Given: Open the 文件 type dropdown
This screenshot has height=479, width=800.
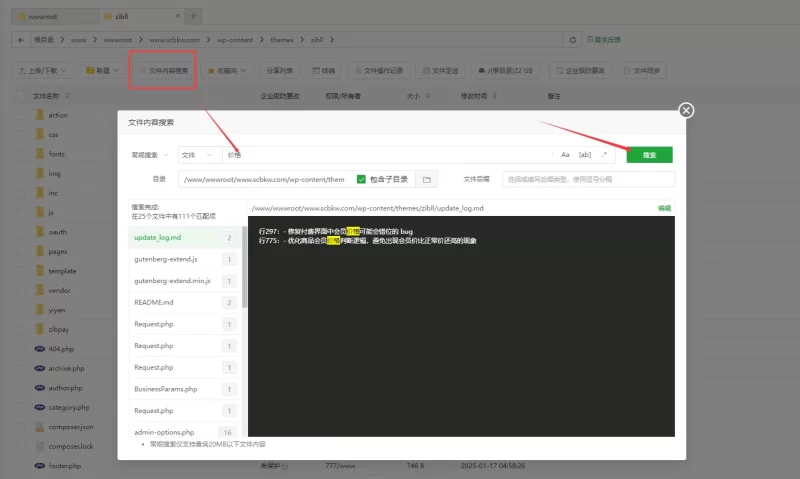Looking at the screenshot, I should 199,155.
